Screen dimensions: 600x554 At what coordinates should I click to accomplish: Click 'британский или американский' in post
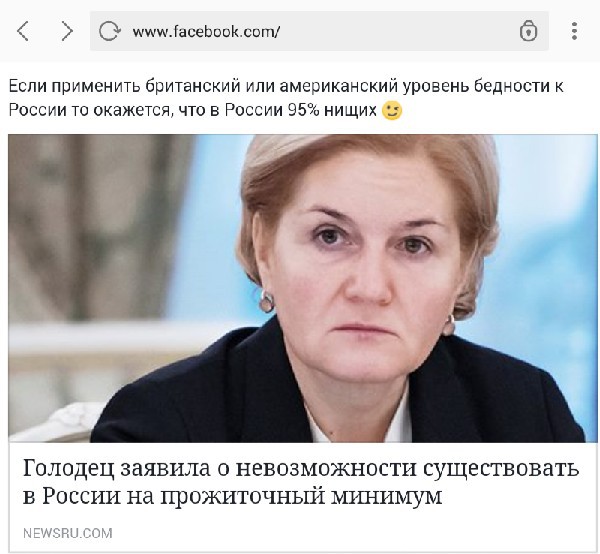click(271, 86)
